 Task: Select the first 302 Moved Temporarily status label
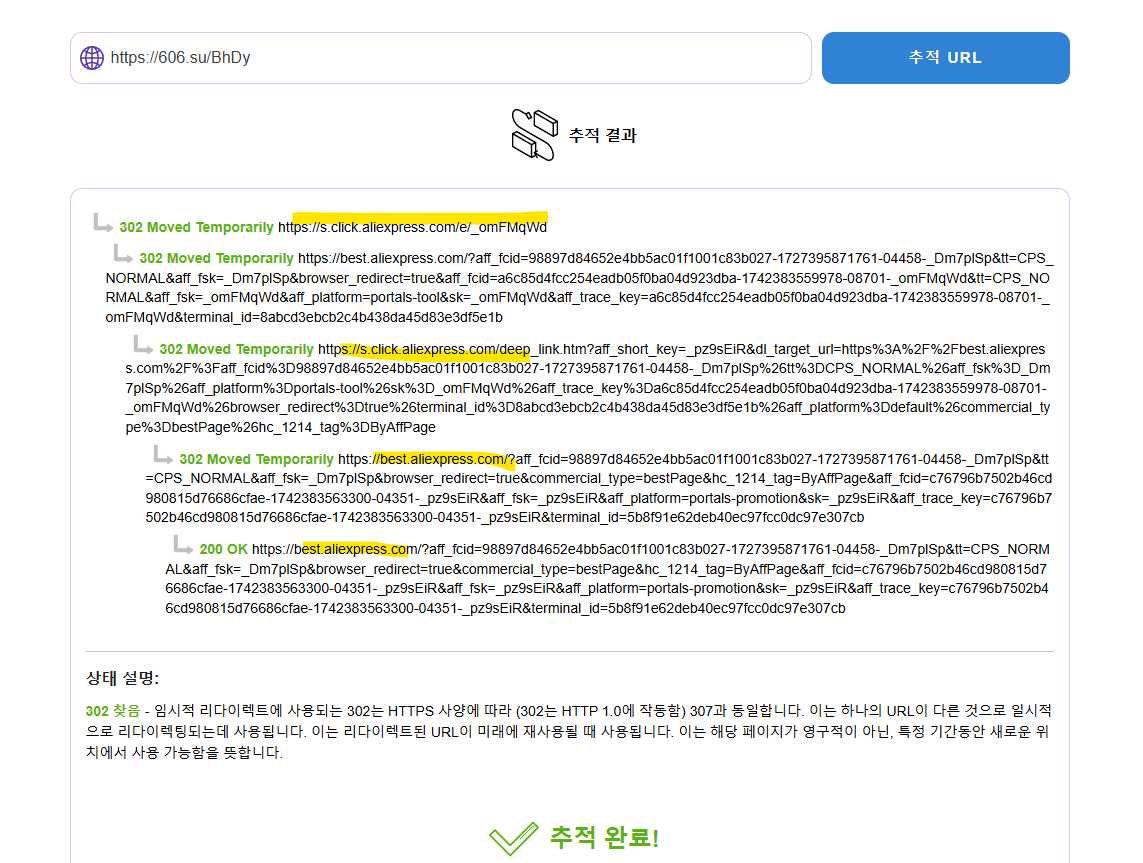click(196, 227)
